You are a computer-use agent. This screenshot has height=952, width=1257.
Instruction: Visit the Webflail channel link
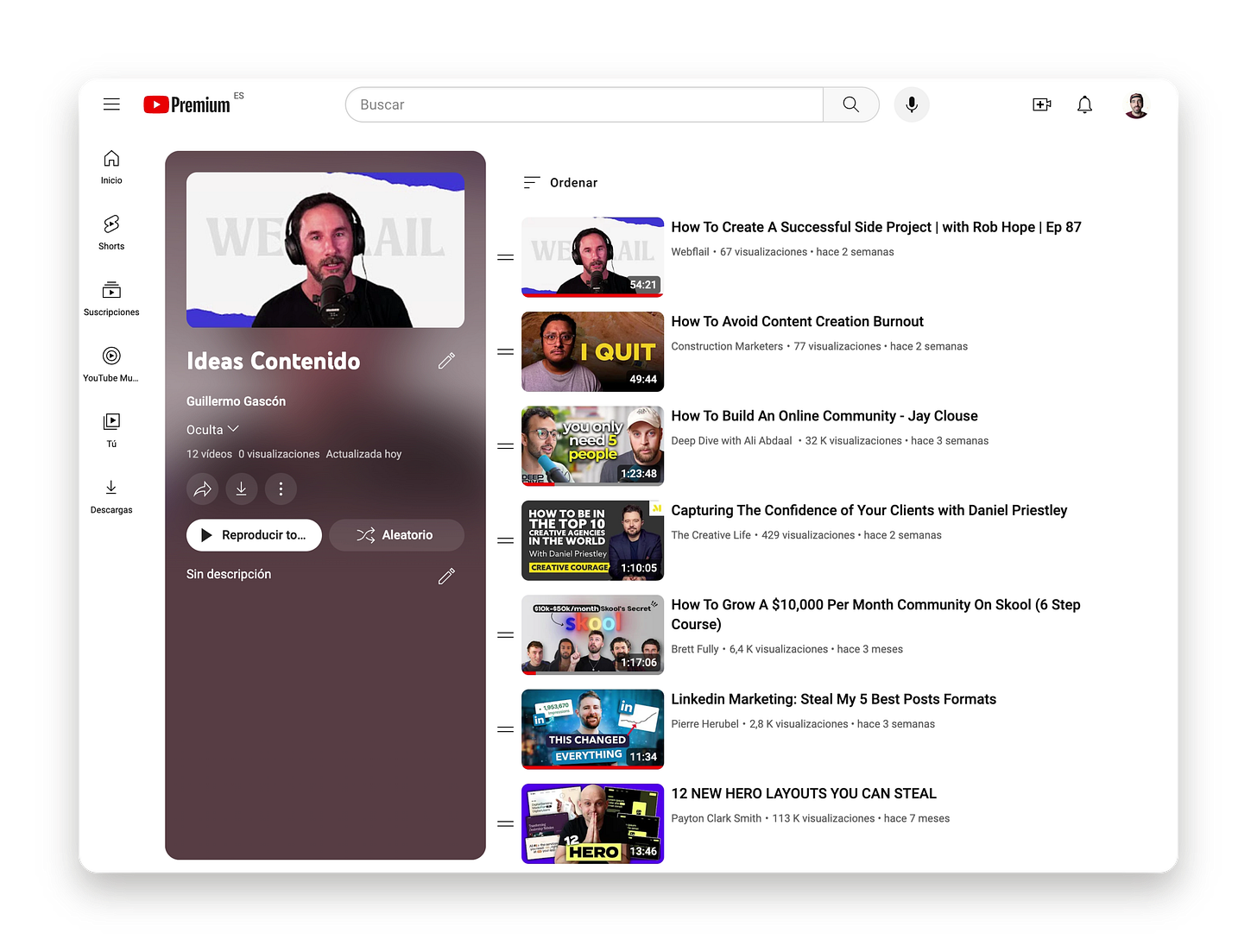(691, 252)
